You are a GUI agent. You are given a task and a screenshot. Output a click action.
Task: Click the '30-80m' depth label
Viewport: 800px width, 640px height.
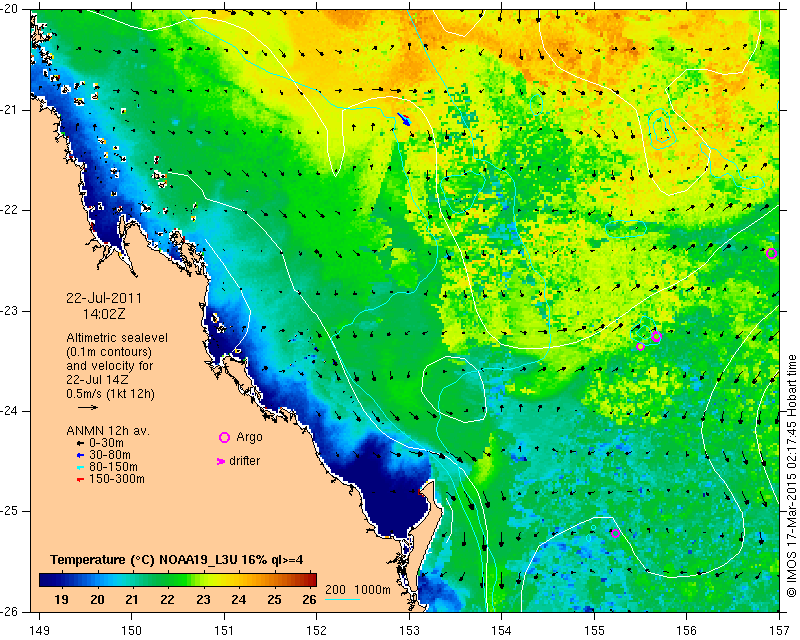point(110,455)
